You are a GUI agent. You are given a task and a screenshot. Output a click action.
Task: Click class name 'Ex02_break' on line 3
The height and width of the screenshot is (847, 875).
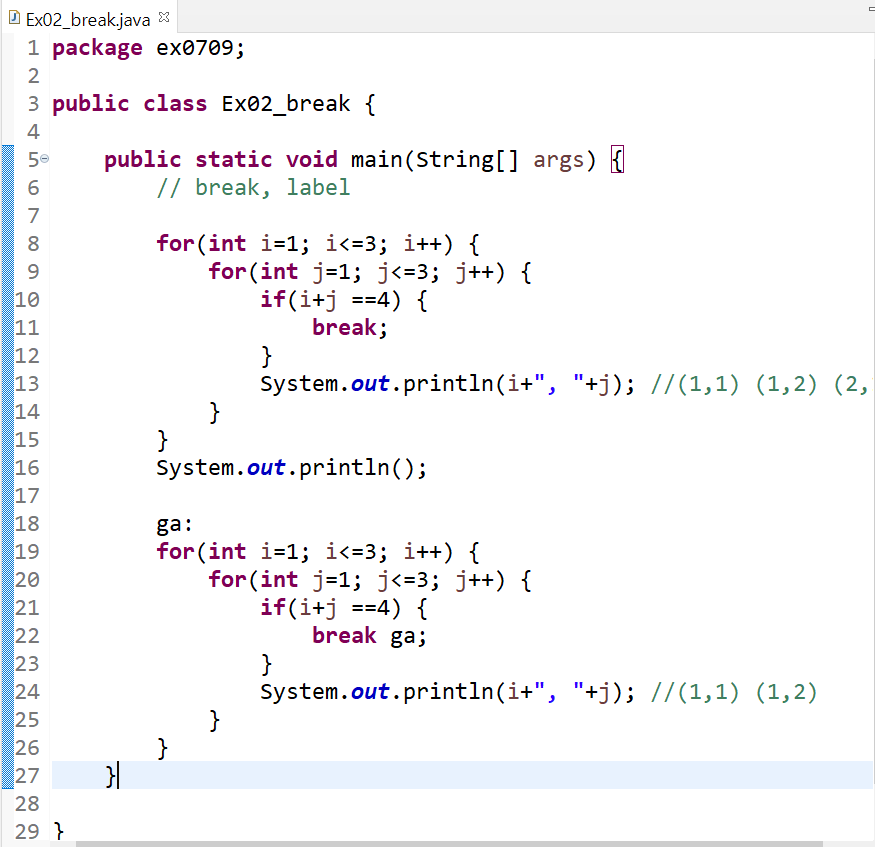point(286,104)
